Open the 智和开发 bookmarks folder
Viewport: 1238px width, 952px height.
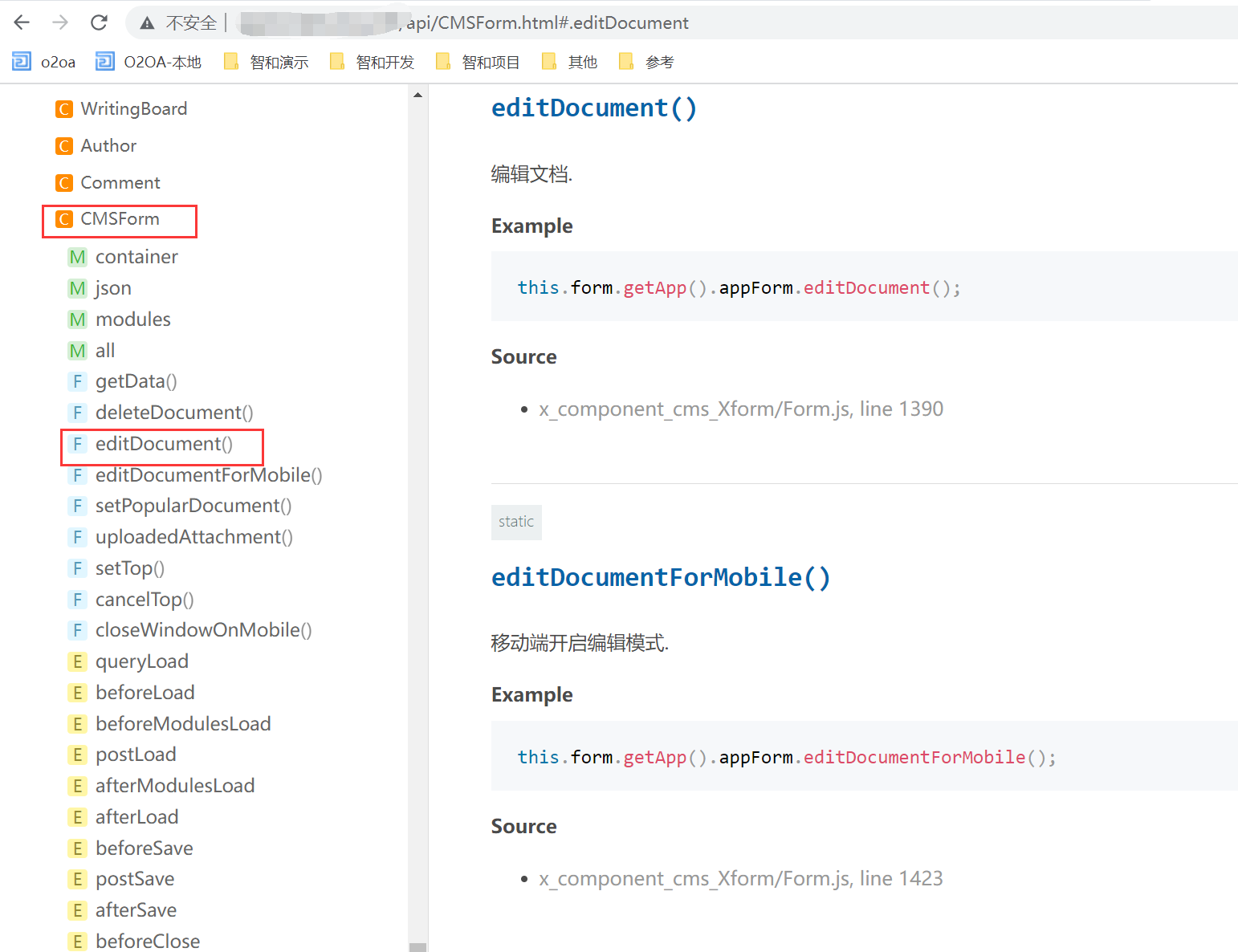[x=373, y=62]
